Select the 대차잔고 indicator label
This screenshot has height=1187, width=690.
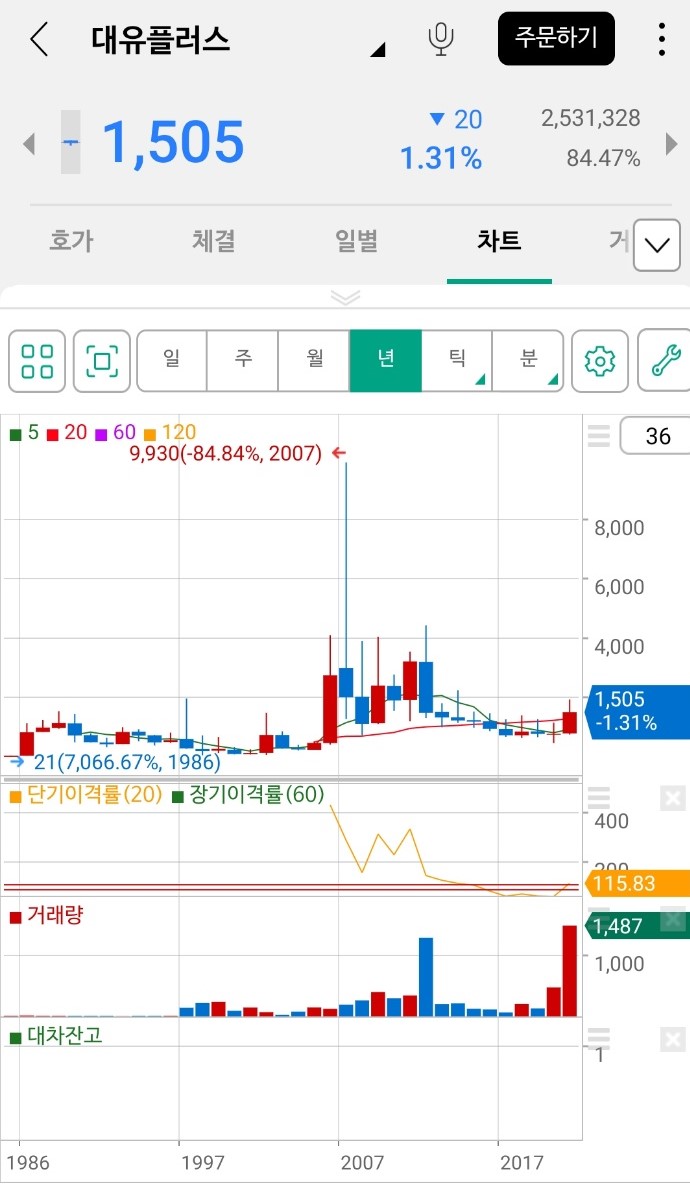click(x=56, y=1036)
